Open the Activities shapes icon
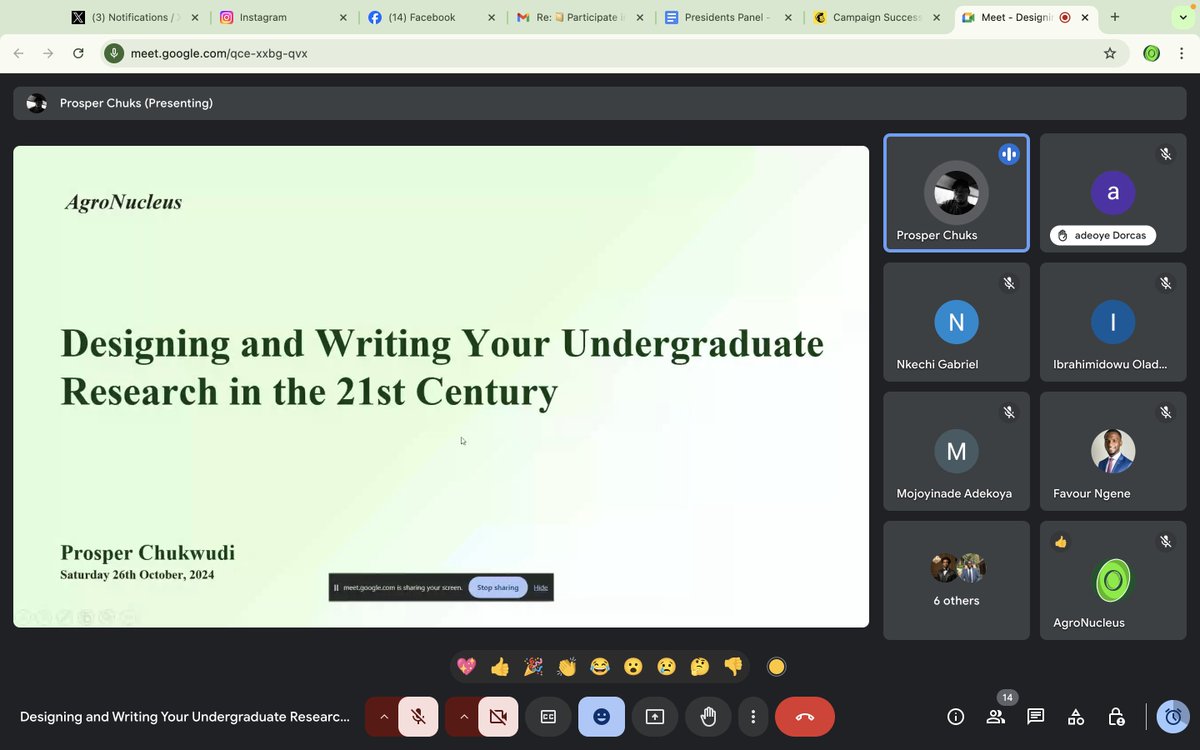Viewport: 1200px width, 750px height. click(1076, 716)
